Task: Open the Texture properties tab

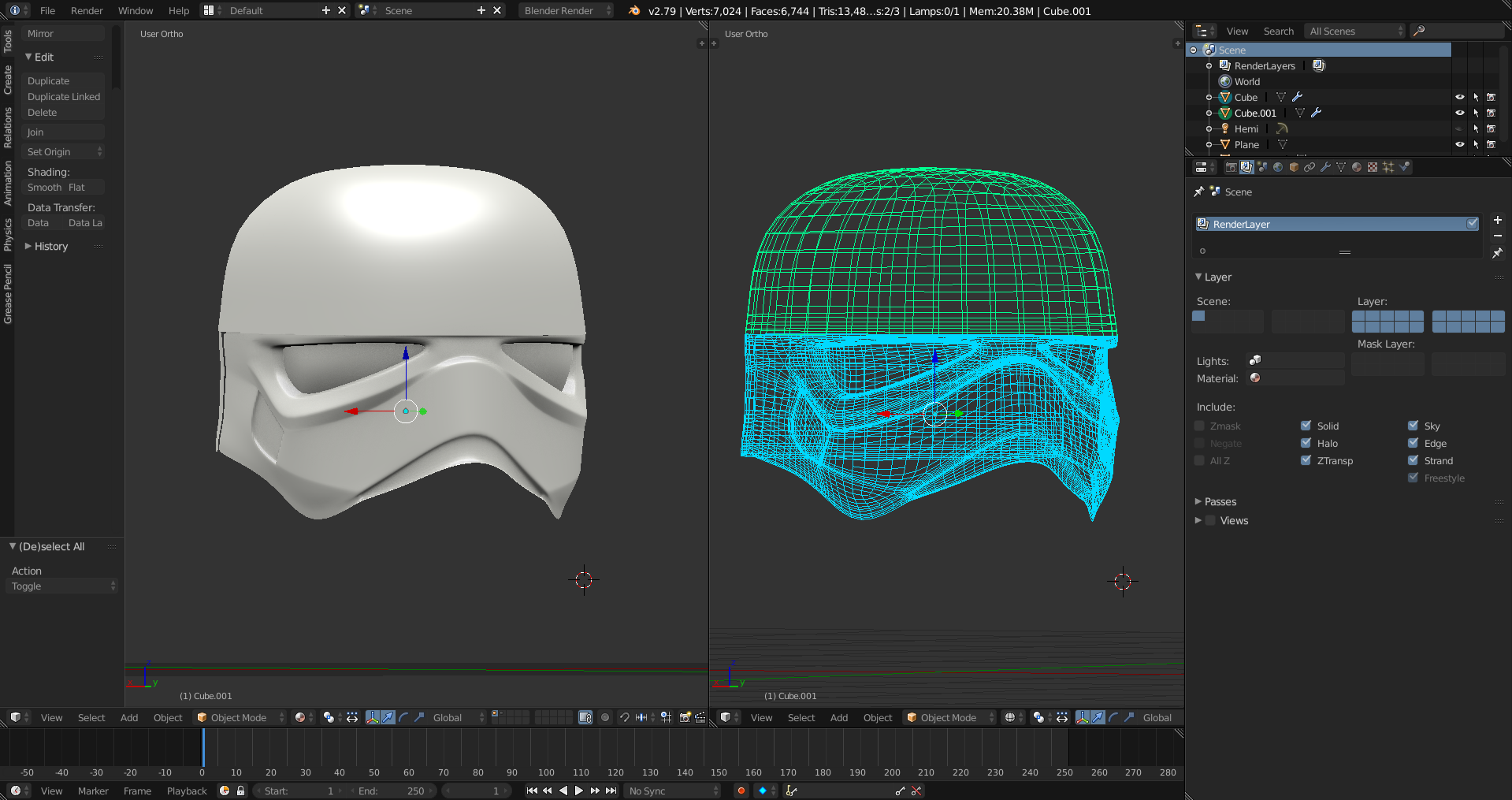Action: pos(1373,167)
